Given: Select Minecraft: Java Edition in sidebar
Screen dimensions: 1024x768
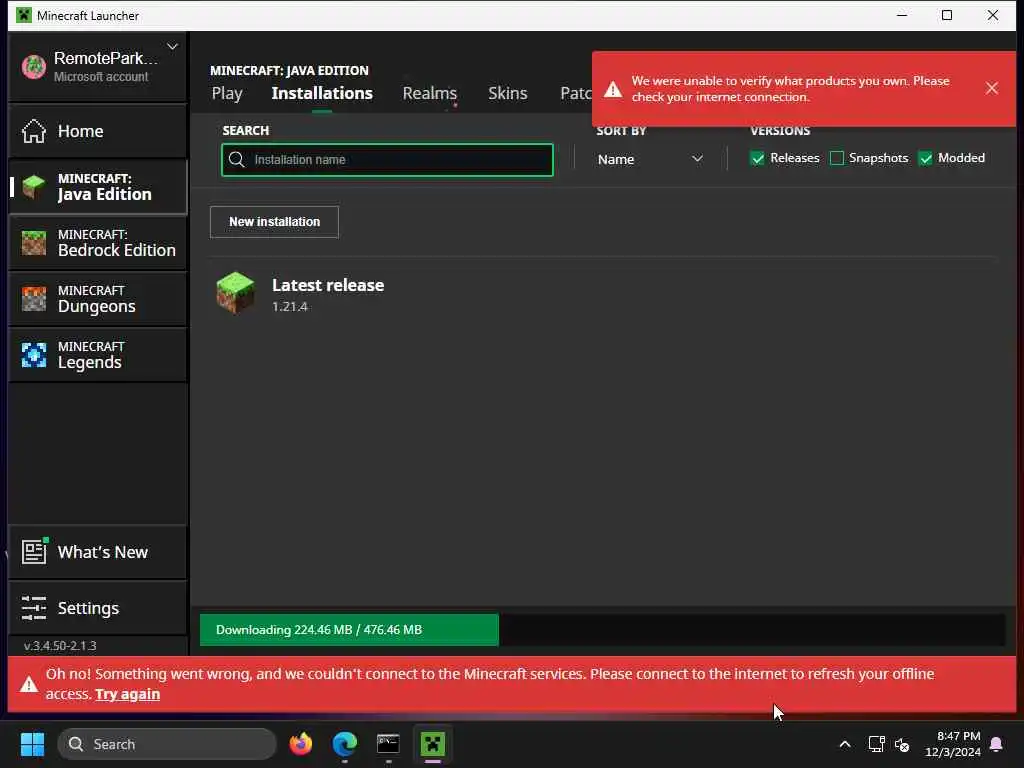Looking at the screenshot, I should [98, 187].
